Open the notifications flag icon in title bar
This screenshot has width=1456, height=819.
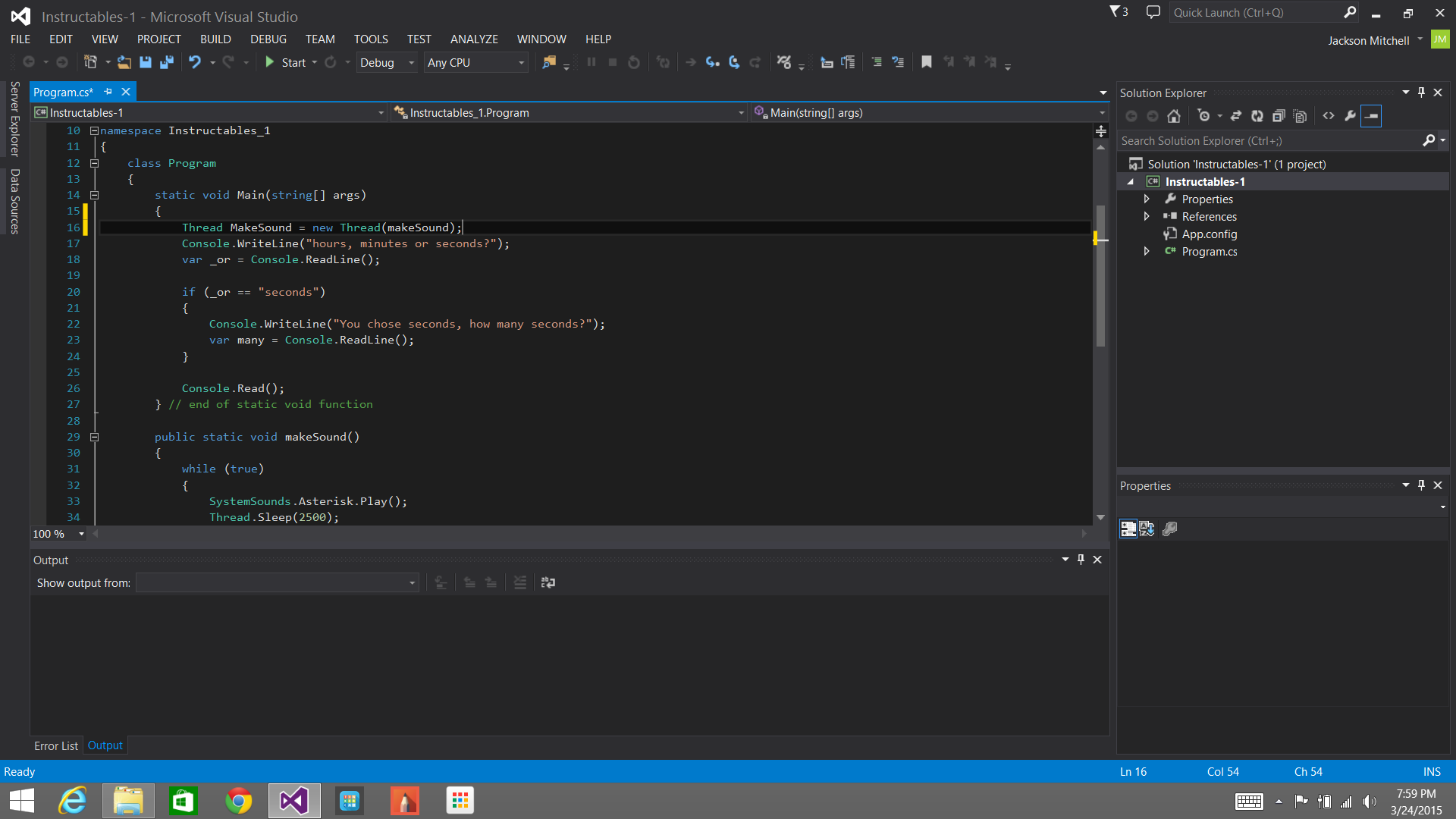(x=1119, y=12)
